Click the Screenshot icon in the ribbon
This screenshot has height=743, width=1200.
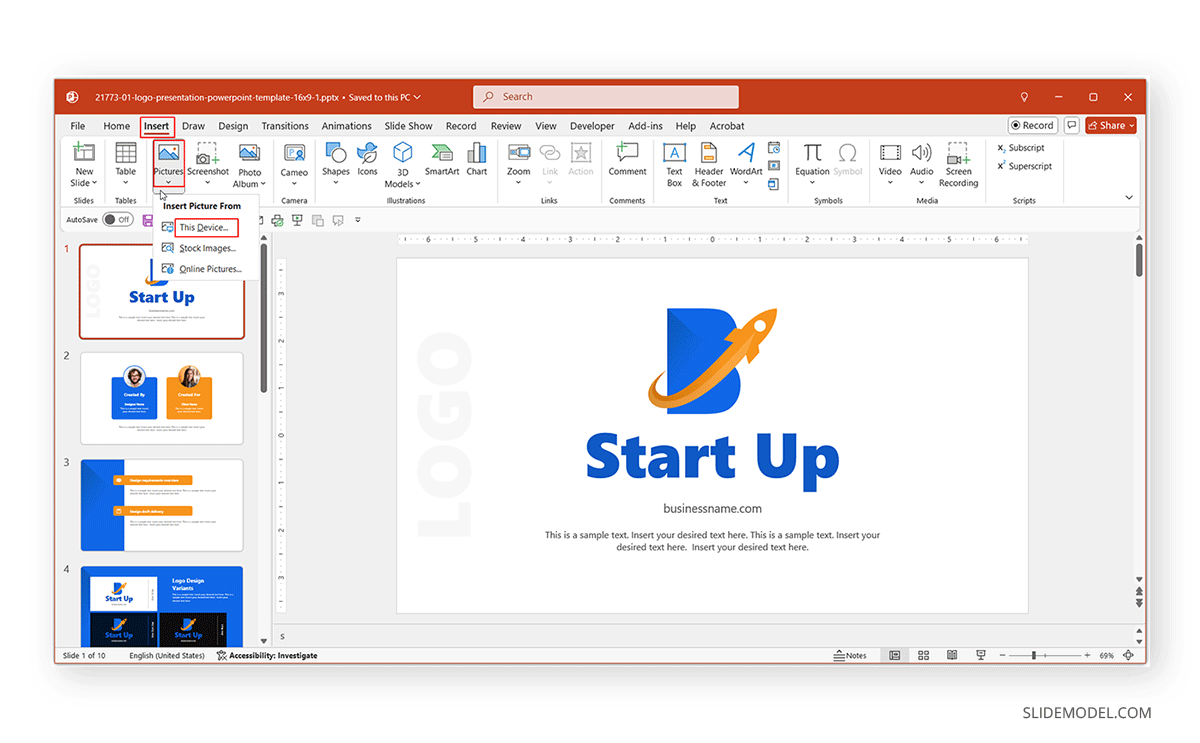[208, 153]
